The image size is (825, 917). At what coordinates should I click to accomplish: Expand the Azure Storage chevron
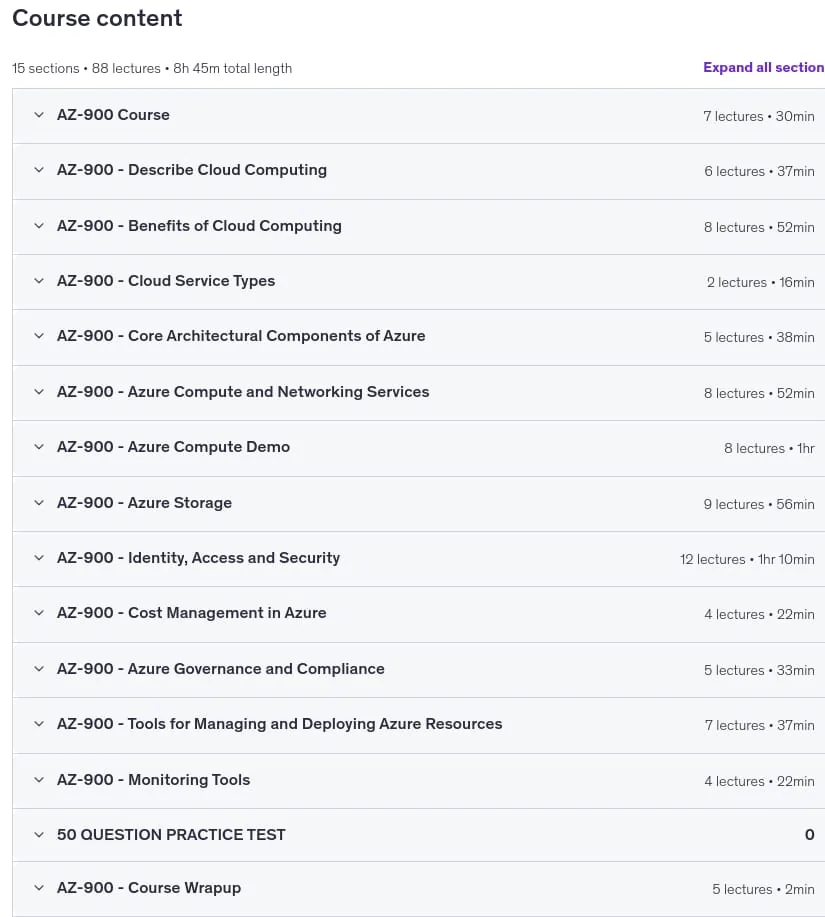click(39, 503)
